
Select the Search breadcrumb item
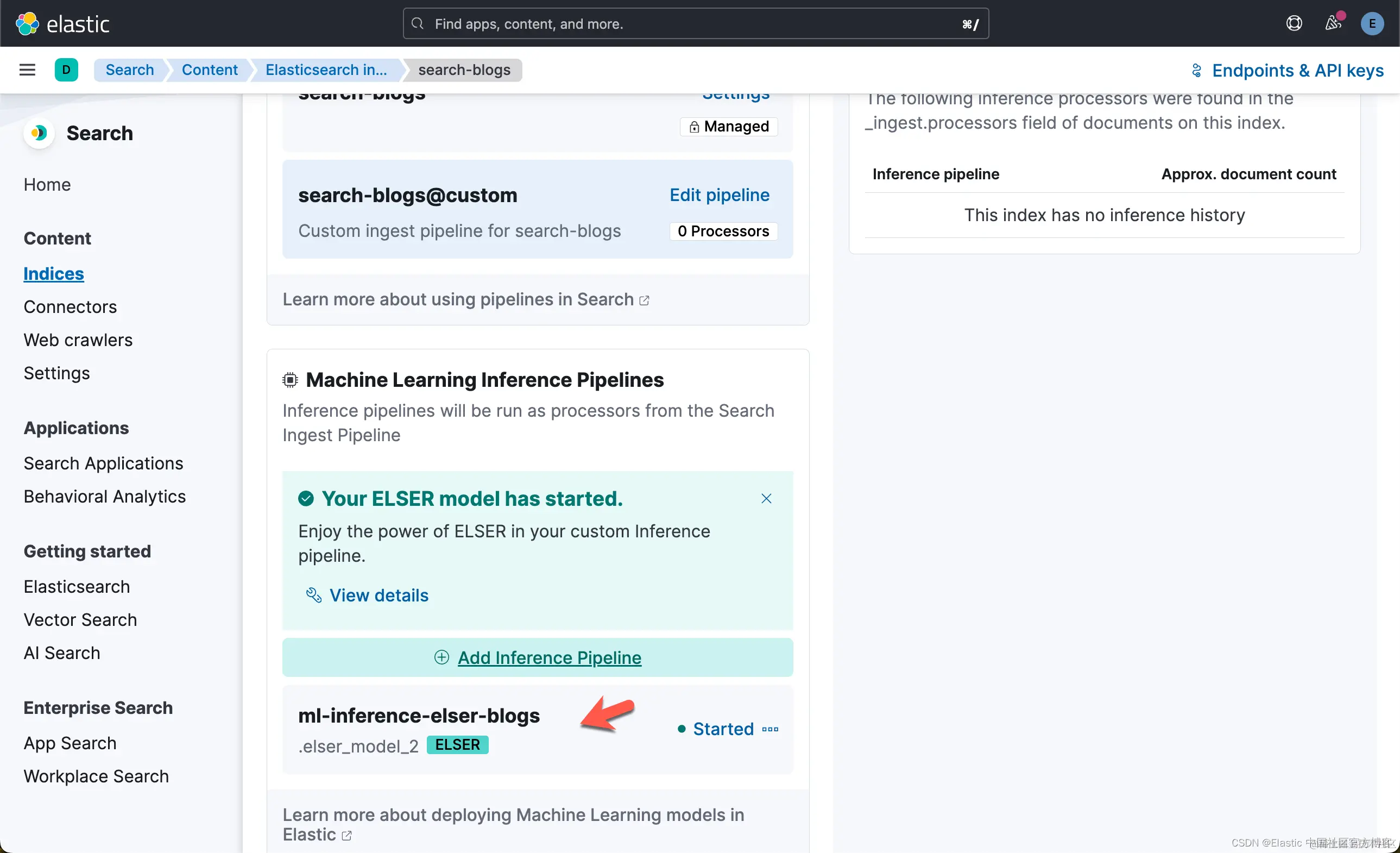pyautogui.click(x=130, y=70)
